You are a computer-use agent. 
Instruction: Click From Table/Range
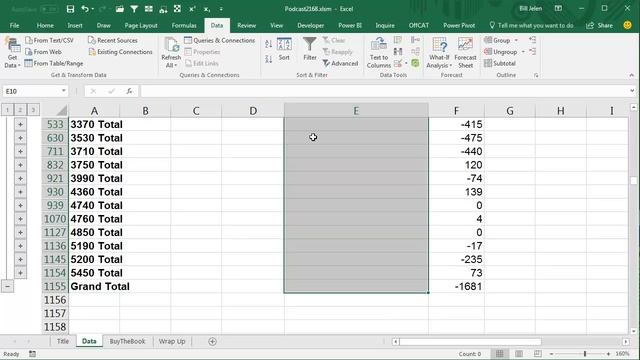(54, 63)
